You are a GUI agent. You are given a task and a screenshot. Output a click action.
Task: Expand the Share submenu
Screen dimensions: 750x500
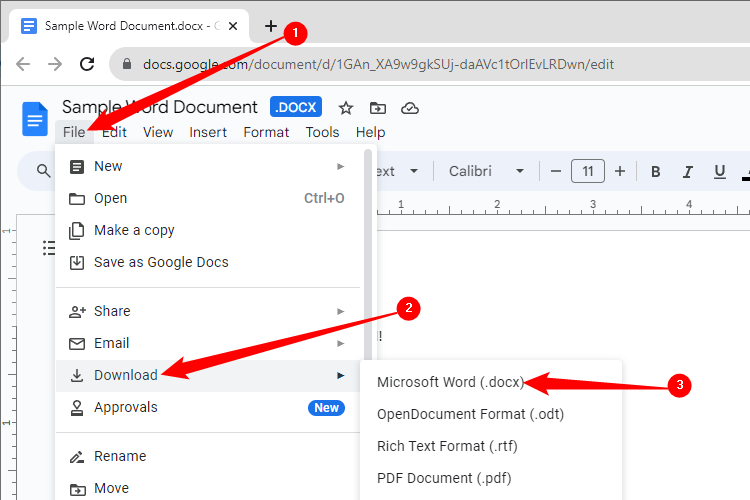tap(341, 311)
